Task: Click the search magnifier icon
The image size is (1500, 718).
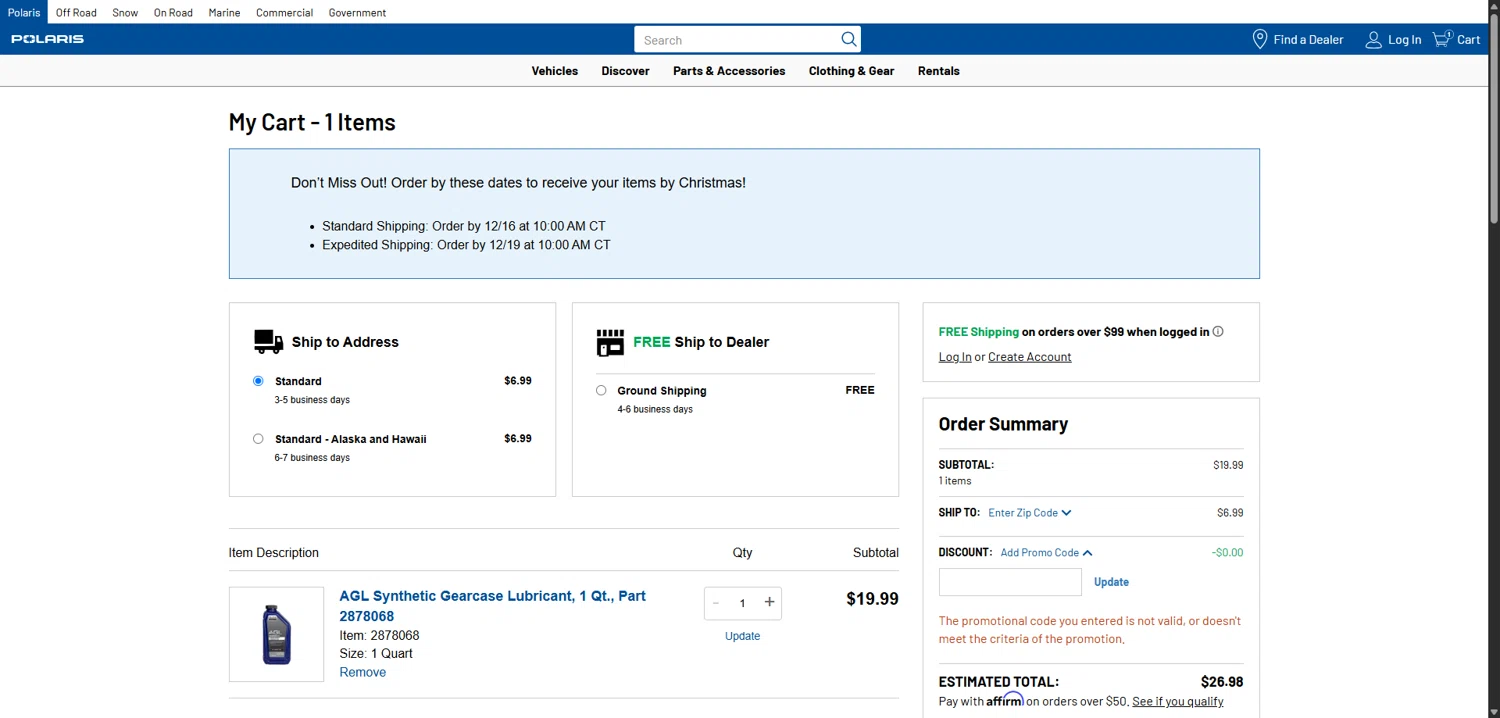Action: click(848, 39)
